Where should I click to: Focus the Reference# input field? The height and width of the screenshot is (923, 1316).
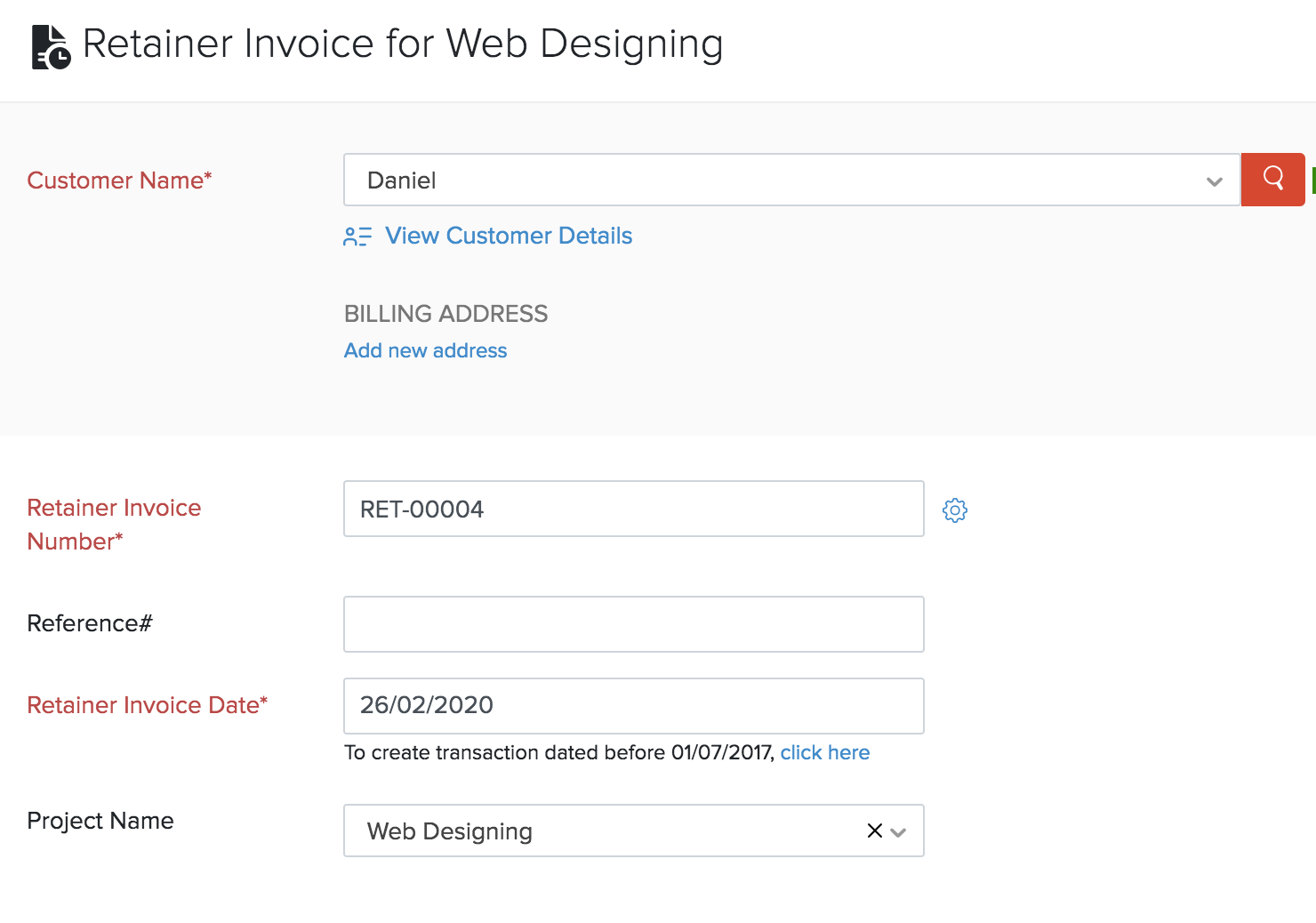(x=632, y=624)
